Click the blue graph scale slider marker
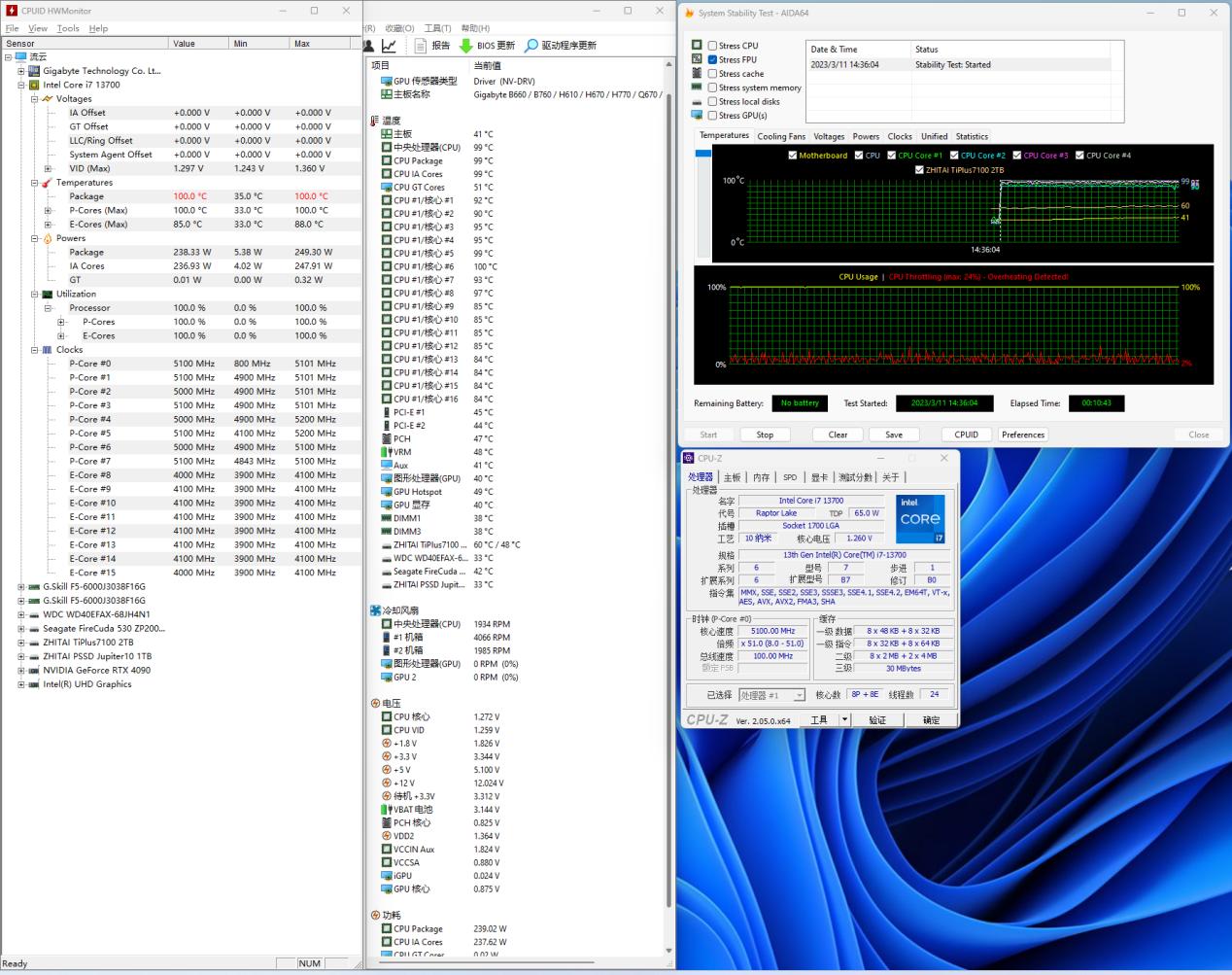Viewport: 1232px width, 975px height. (x=703, y=154)
